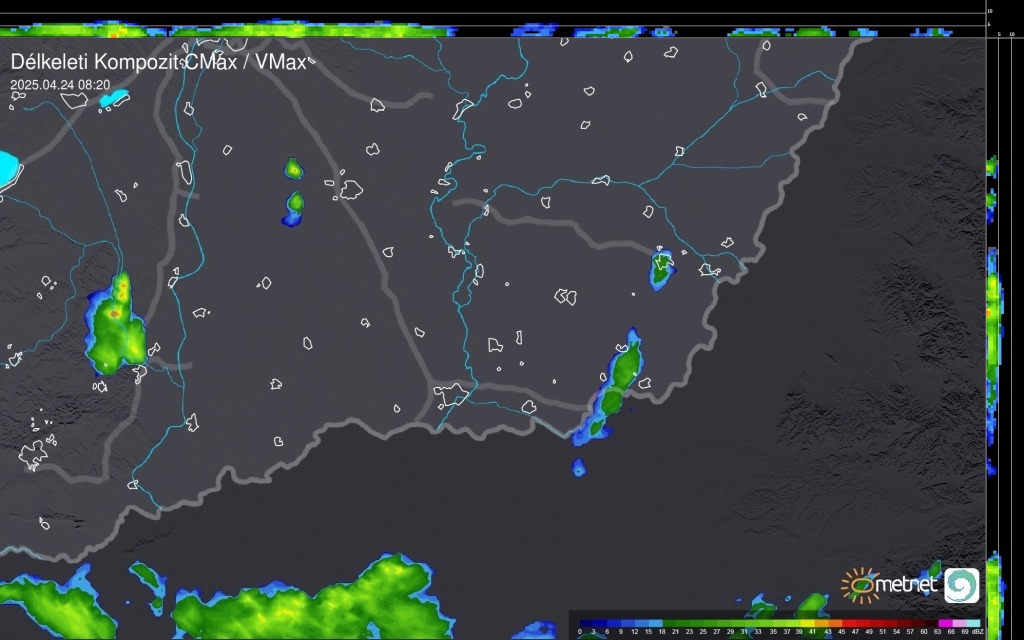Viewport: 1024px width, 640px height.
Task: Click the white spiral logo icon
Action: [x=962, y=585]
